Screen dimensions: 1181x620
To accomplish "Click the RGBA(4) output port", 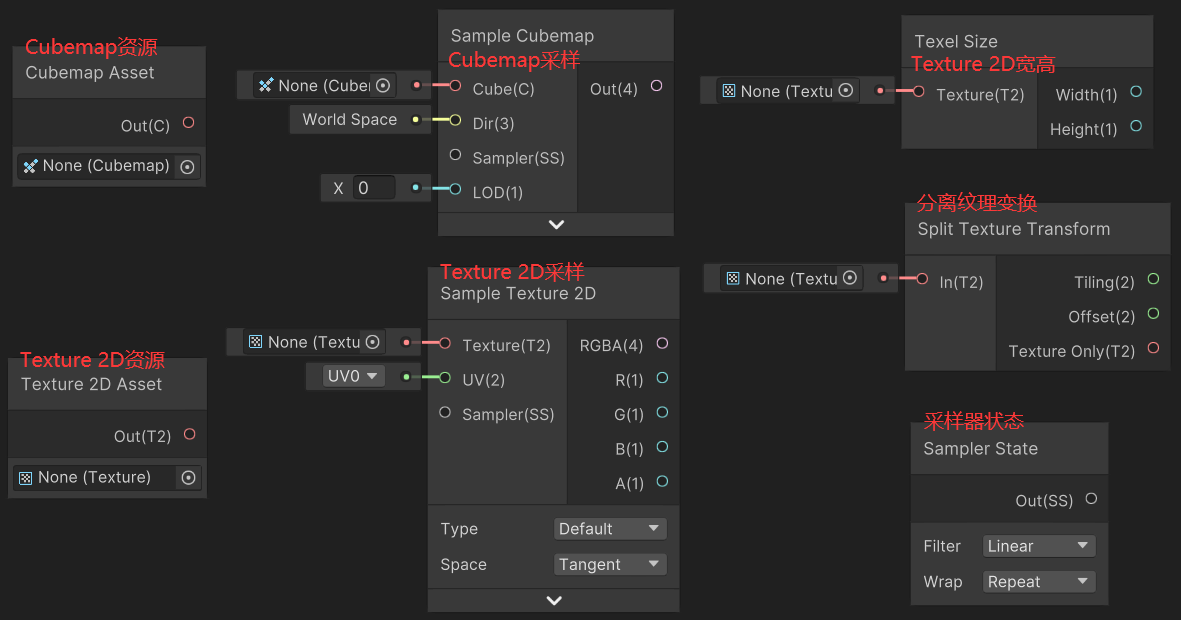I will [662, 344].
